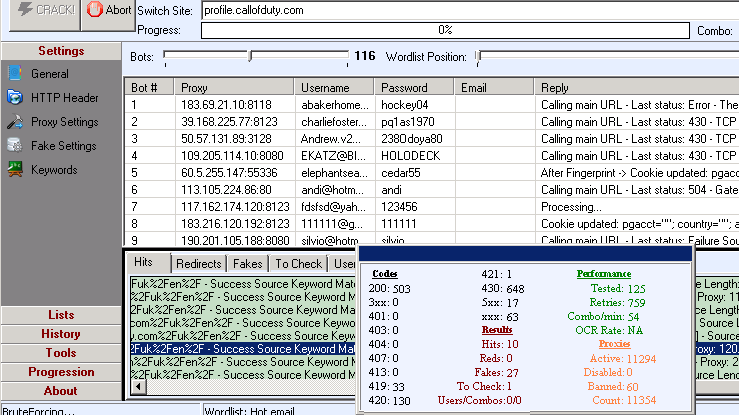739x415 pixels.
Task: Click left arrow of Hits horizontal scrollbar
Action: click(138, 387)
